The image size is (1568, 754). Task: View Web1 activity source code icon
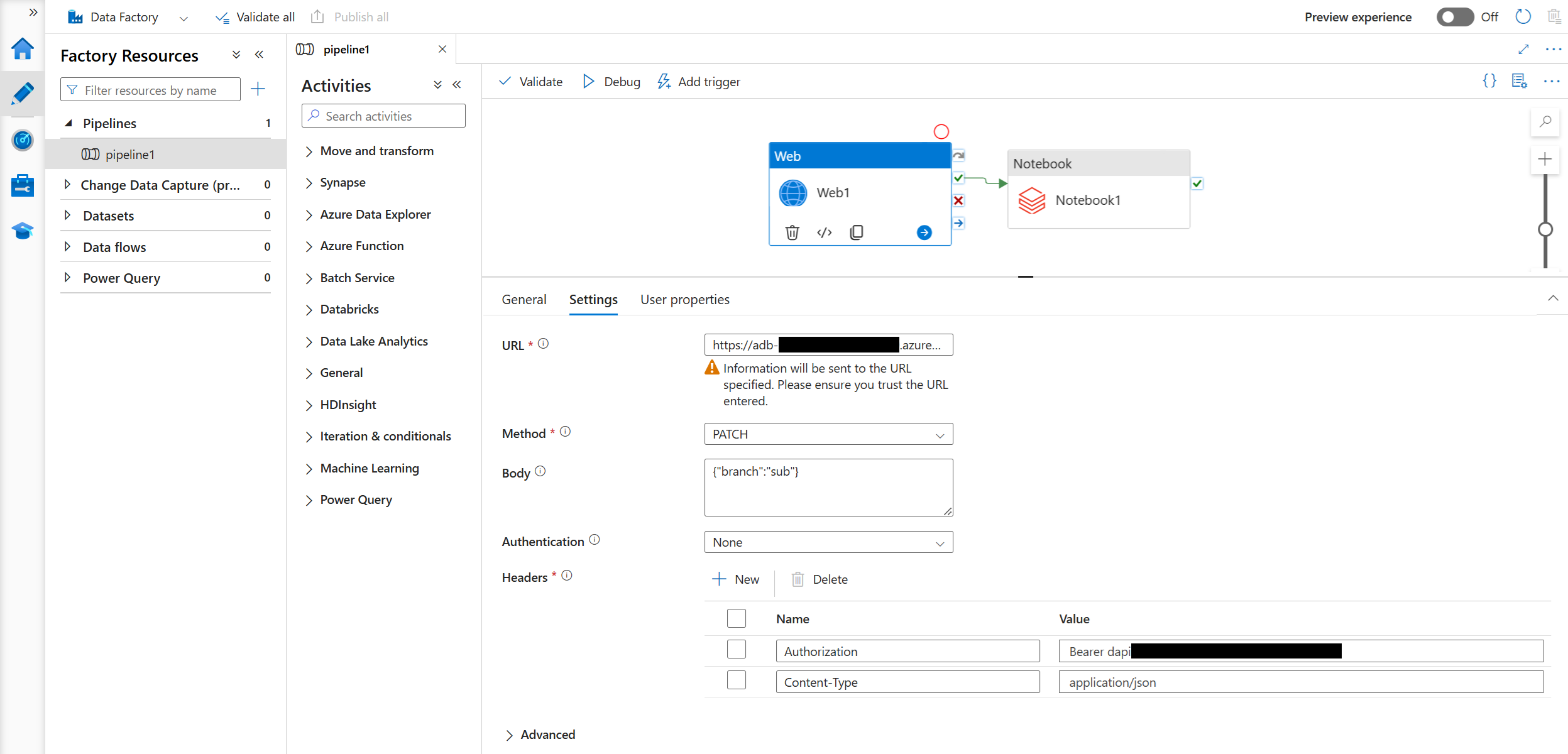click(x=824, y=232)
